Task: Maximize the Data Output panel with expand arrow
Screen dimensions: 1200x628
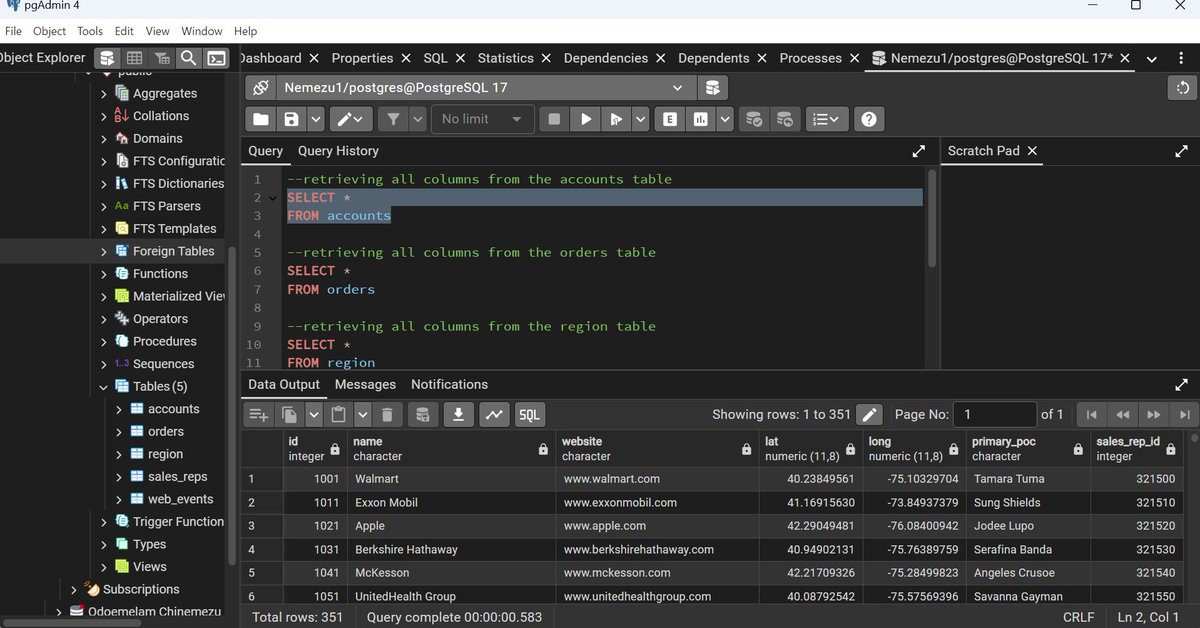Action: (1181, 384)
